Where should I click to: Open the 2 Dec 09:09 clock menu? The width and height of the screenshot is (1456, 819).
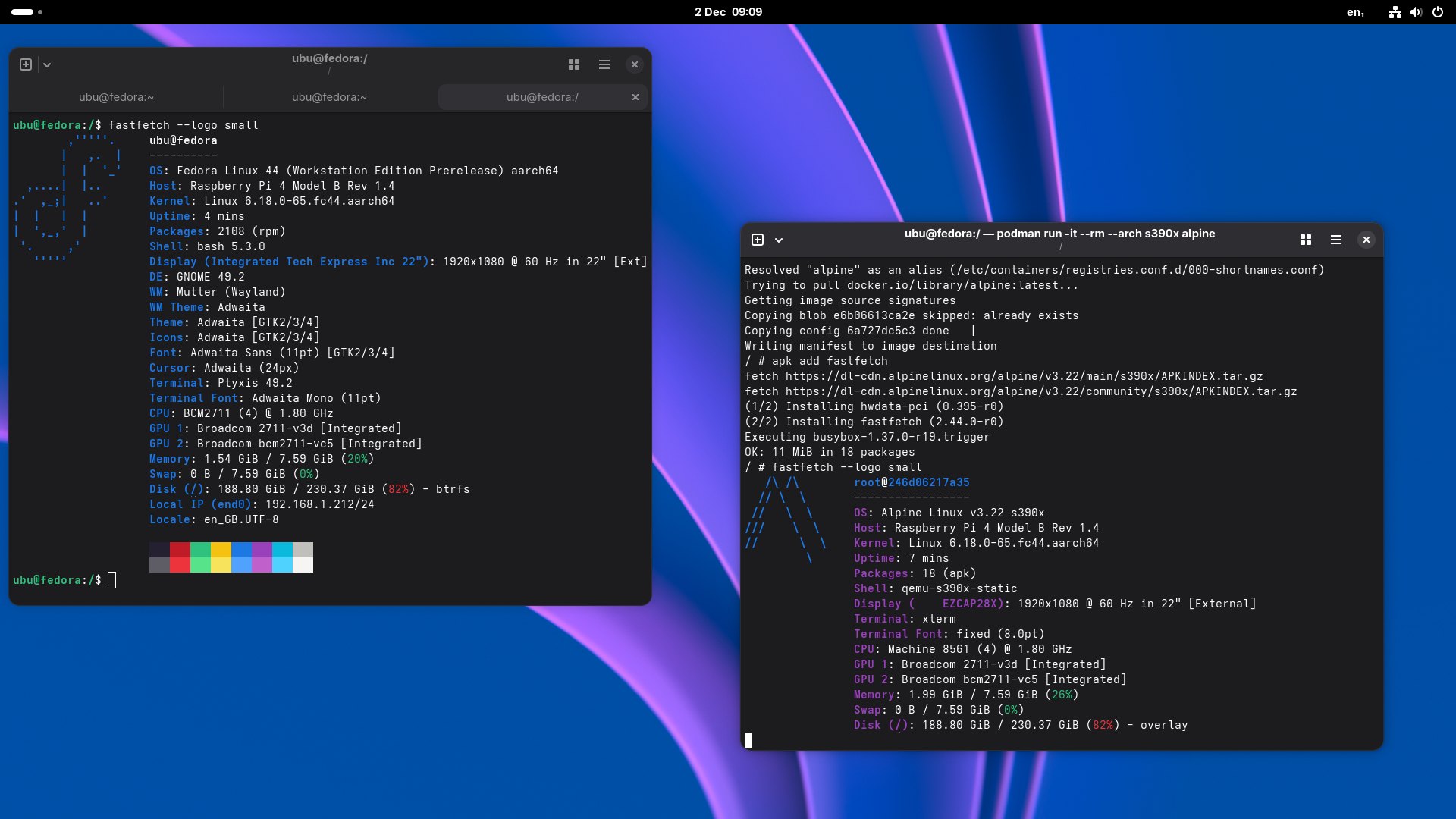tap(728, 12)
